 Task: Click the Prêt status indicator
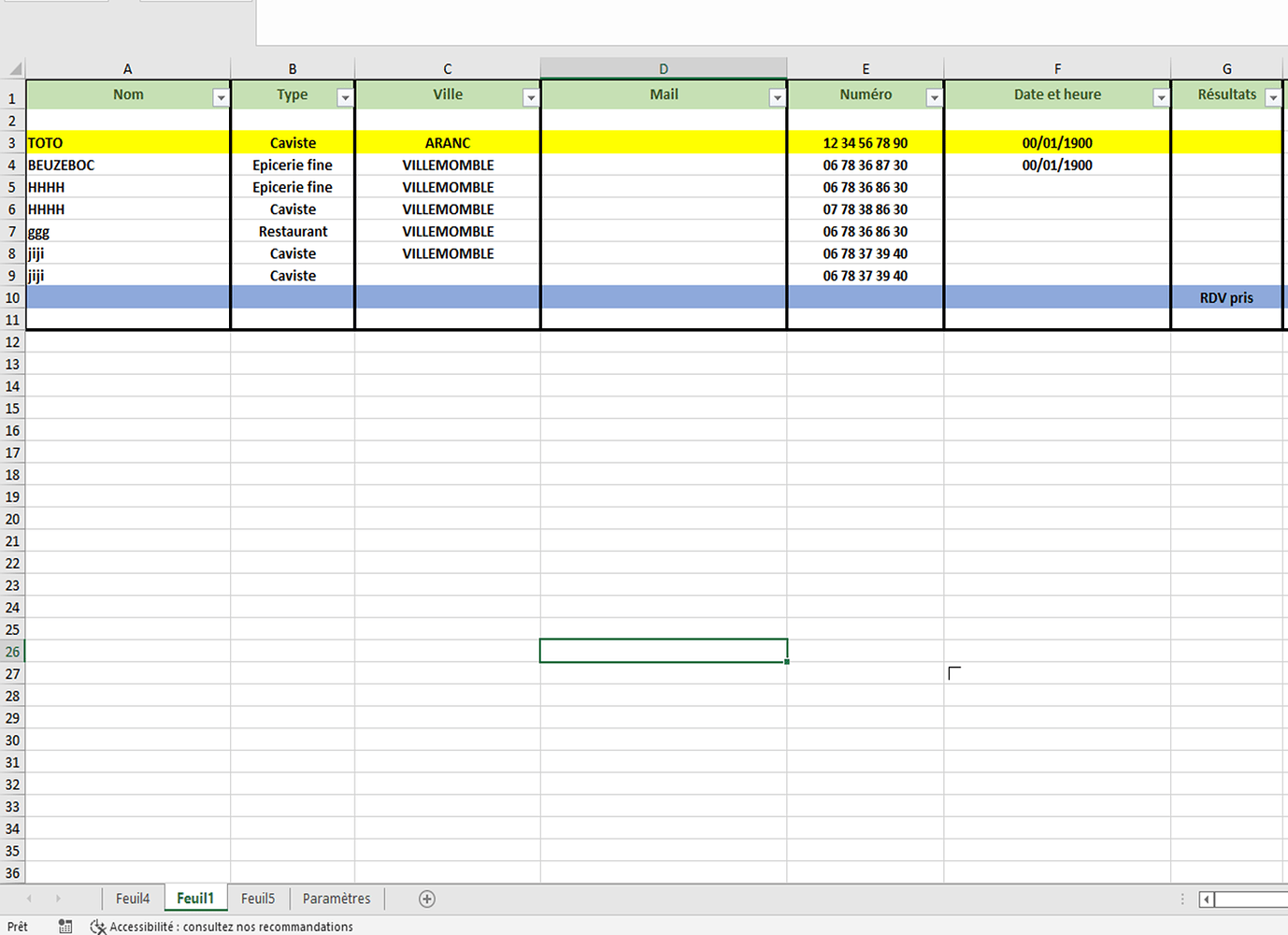click(x=18, y=927)
